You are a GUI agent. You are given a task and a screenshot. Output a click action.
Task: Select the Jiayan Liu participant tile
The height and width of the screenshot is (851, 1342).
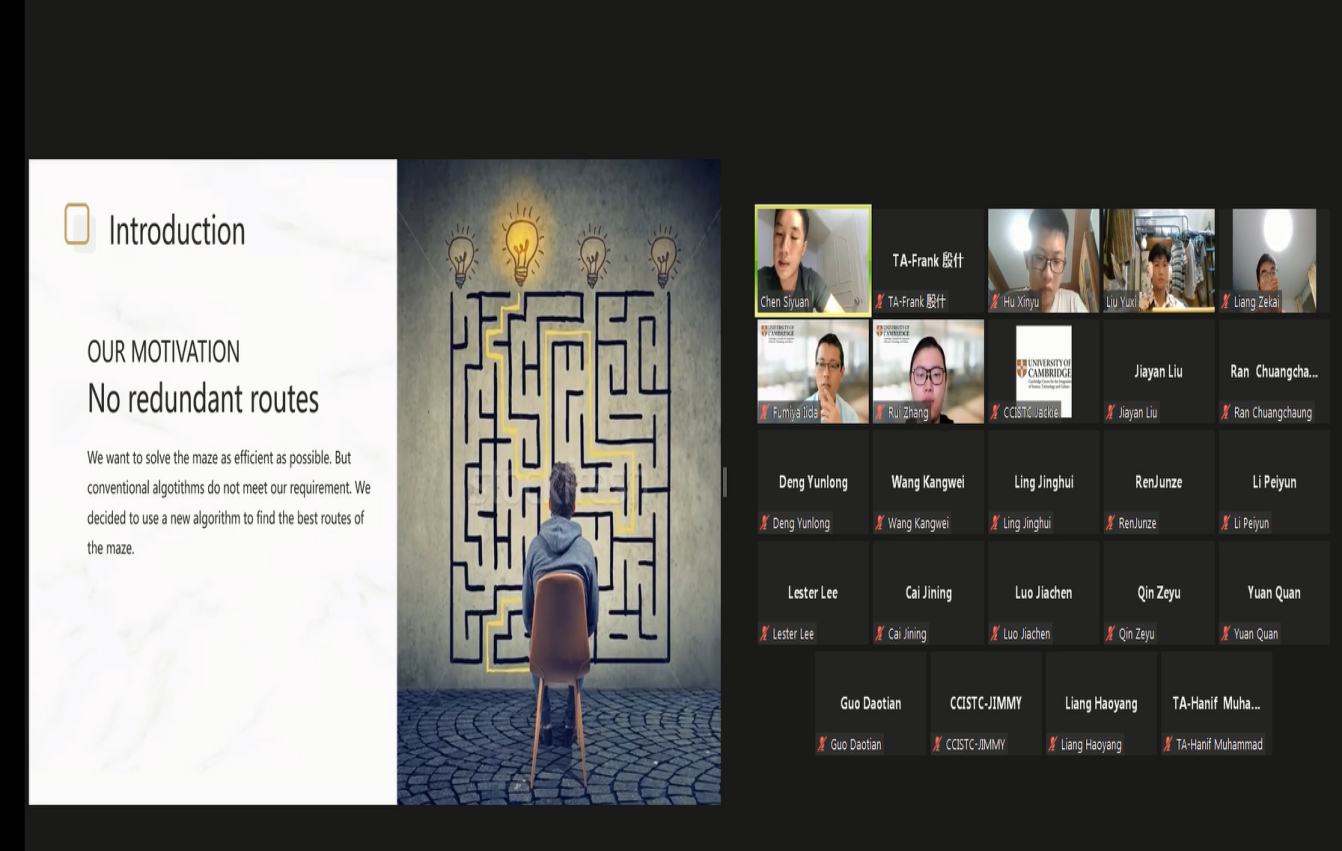pos(1158,371)
